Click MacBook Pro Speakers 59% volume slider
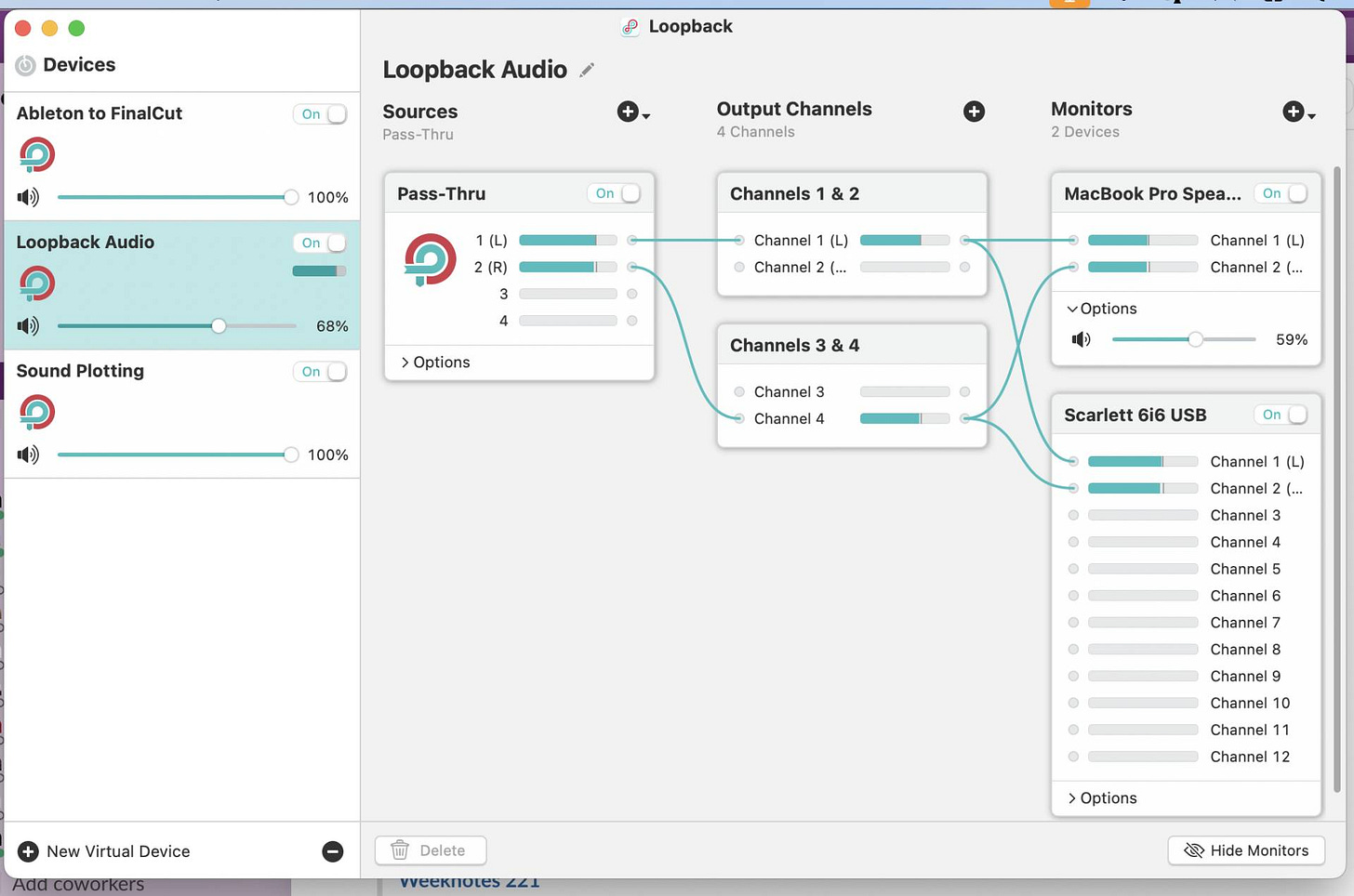 coord(1184,339)
